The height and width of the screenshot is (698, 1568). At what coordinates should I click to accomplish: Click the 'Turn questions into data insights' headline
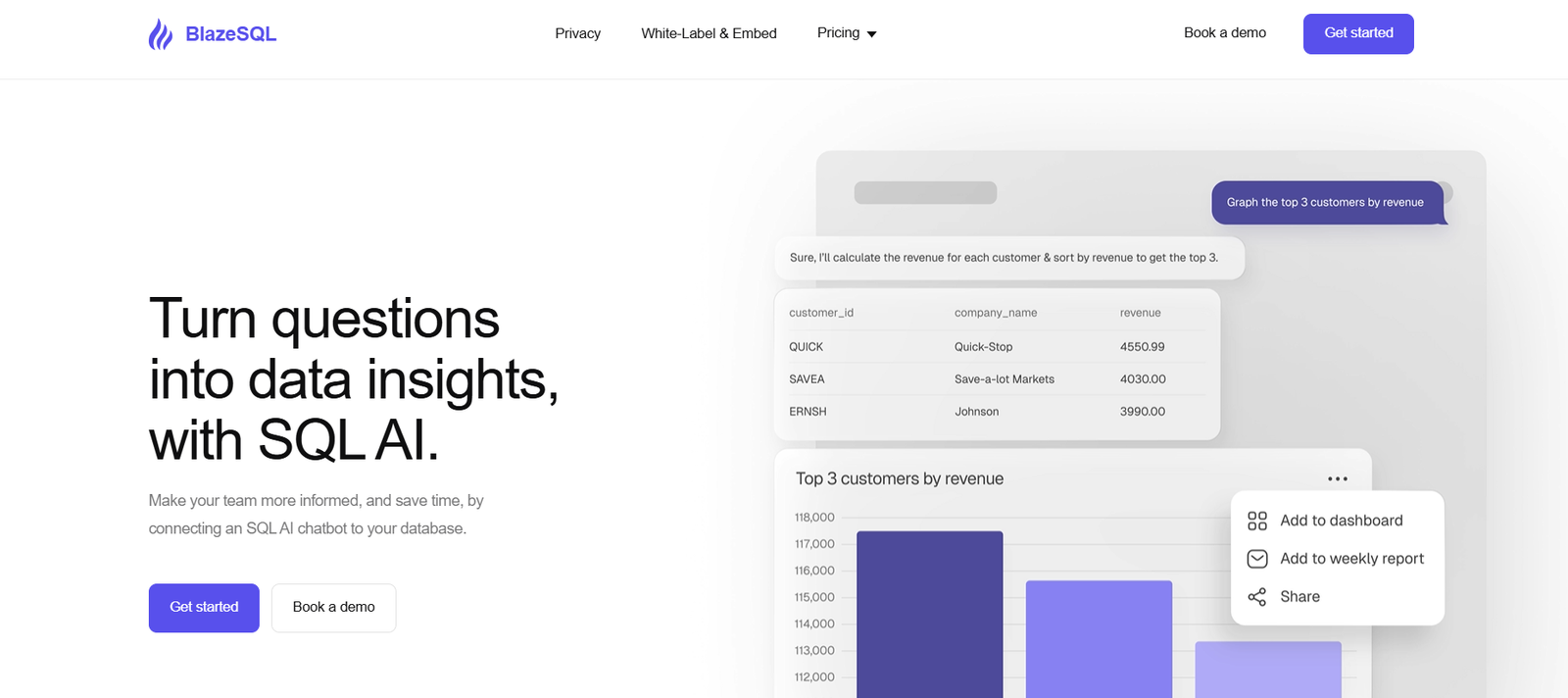pos(354,379)
